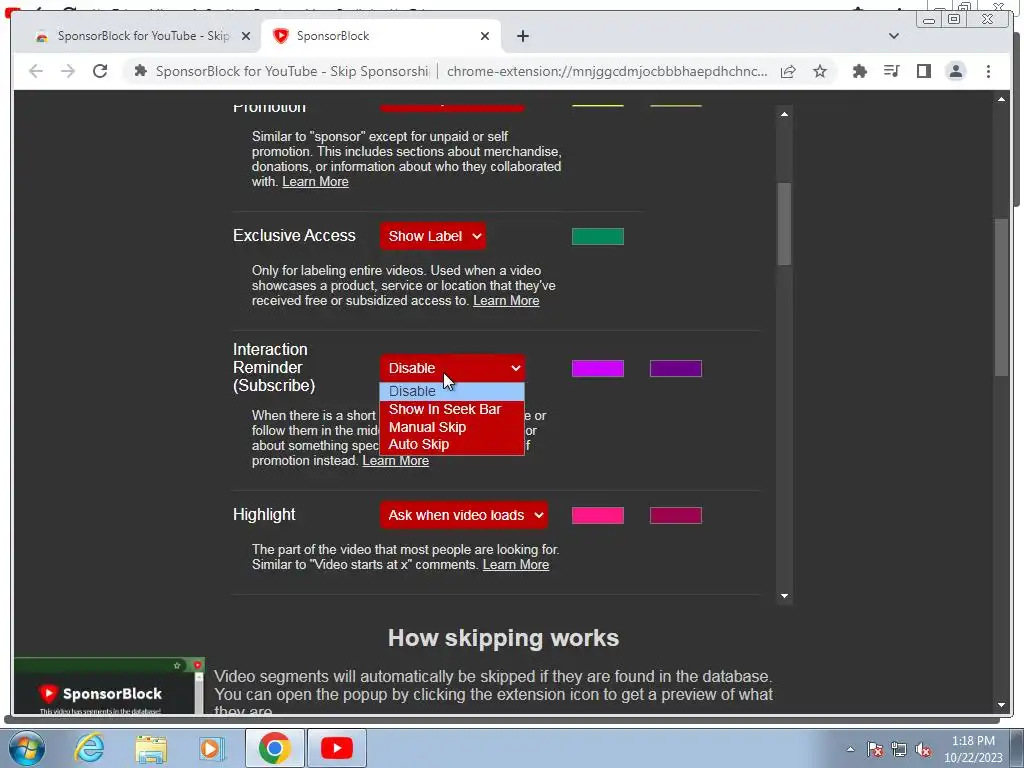Choose Disable option in list
The height and width of the screenshot is (768, 1024).
[452, 391]
